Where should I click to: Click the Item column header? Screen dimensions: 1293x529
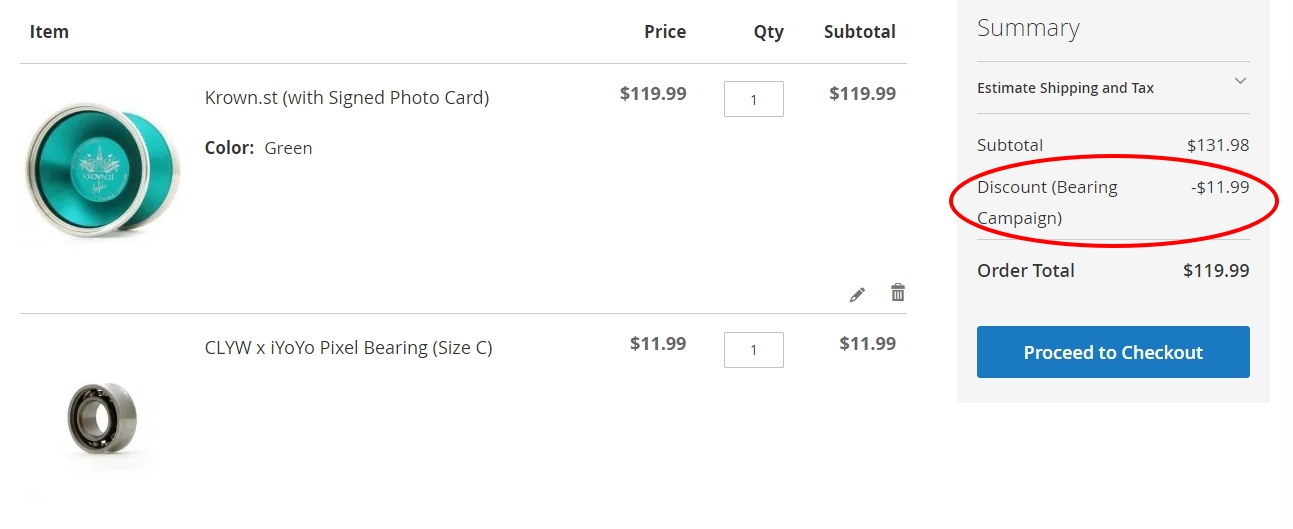pos(49,32)
